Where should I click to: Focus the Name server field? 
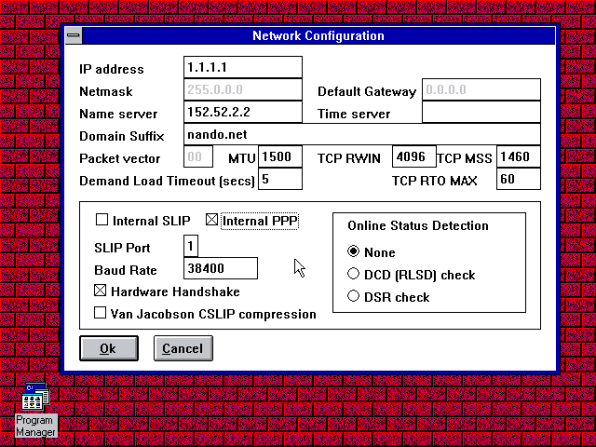coord(243,112)
